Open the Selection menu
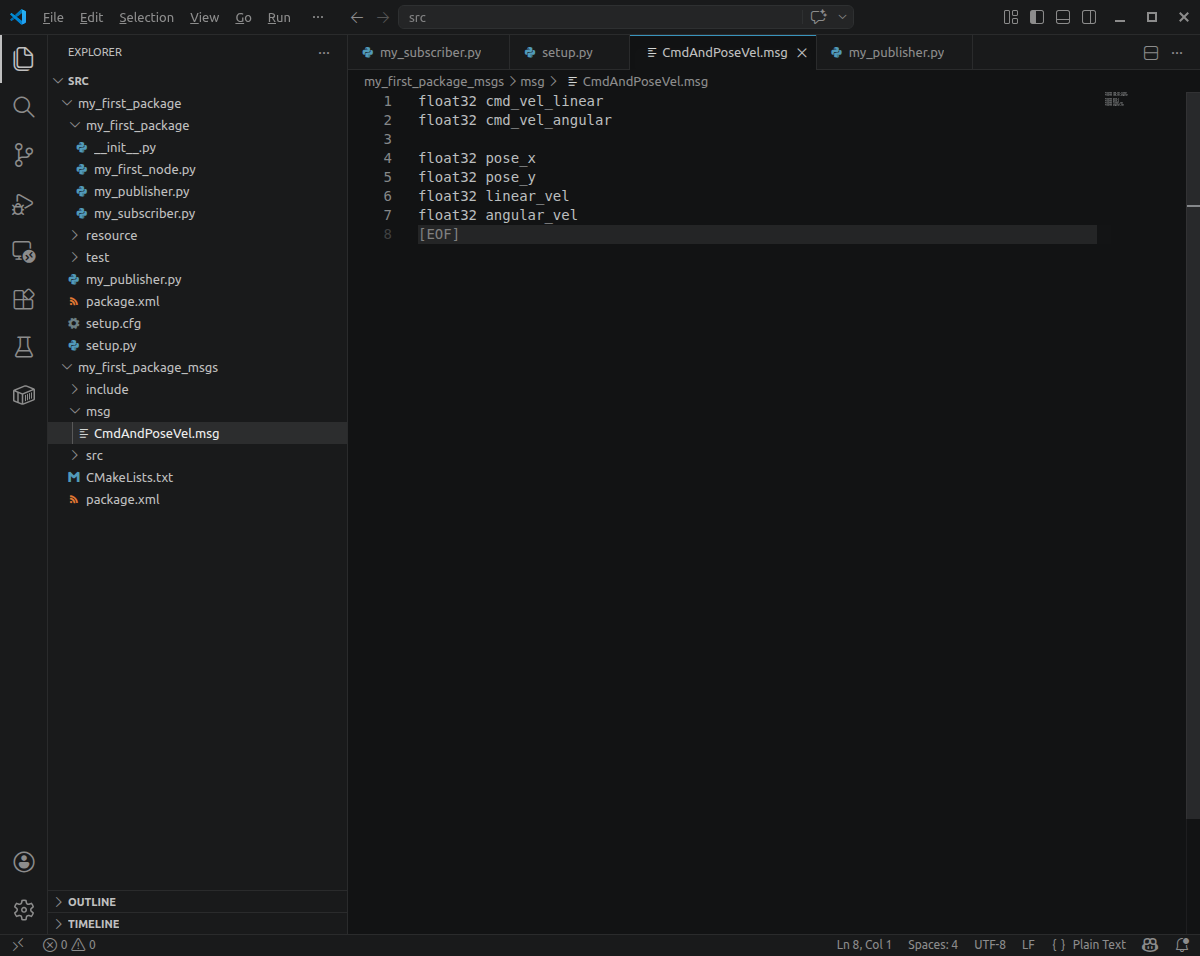 [146, 17]
